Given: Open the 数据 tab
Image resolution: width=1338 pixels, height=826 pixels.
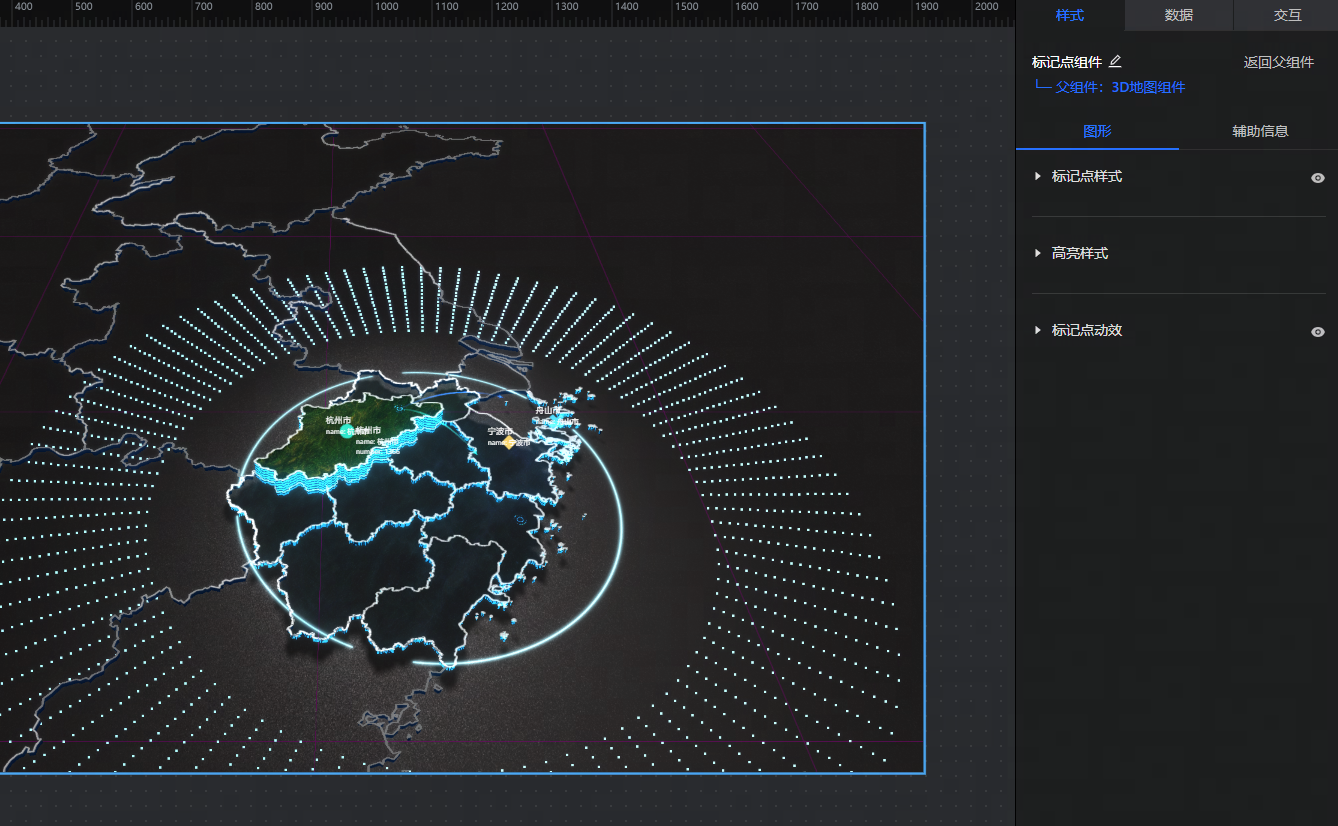Looking at the screenshot, I should coord(1178,15).
